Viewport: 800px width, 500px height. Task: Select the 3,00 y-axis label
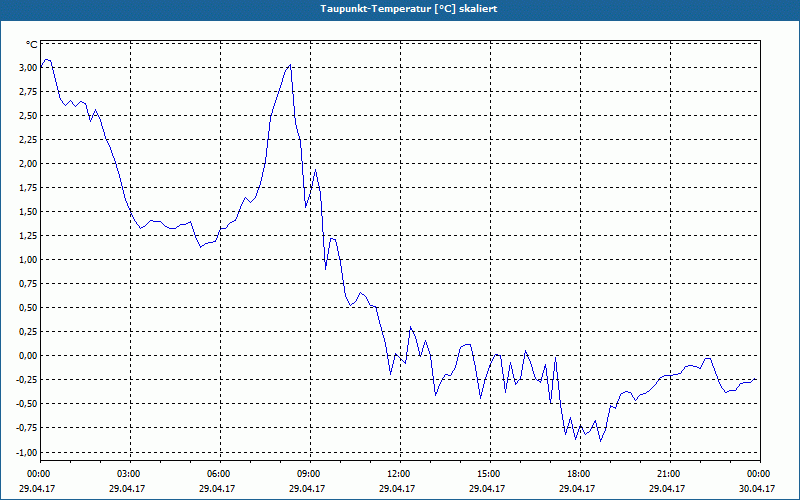click(28, 67)
